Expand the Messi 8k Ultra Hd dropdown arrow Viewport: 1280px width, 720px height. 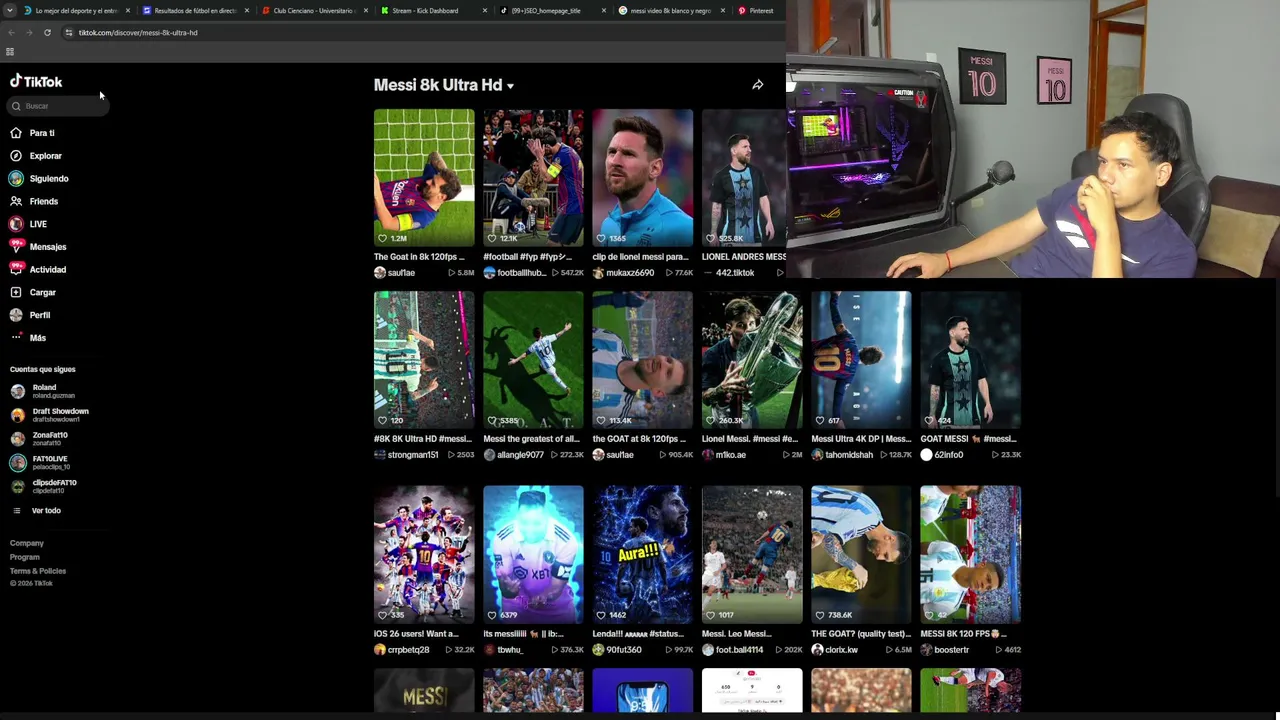(510, 86)
